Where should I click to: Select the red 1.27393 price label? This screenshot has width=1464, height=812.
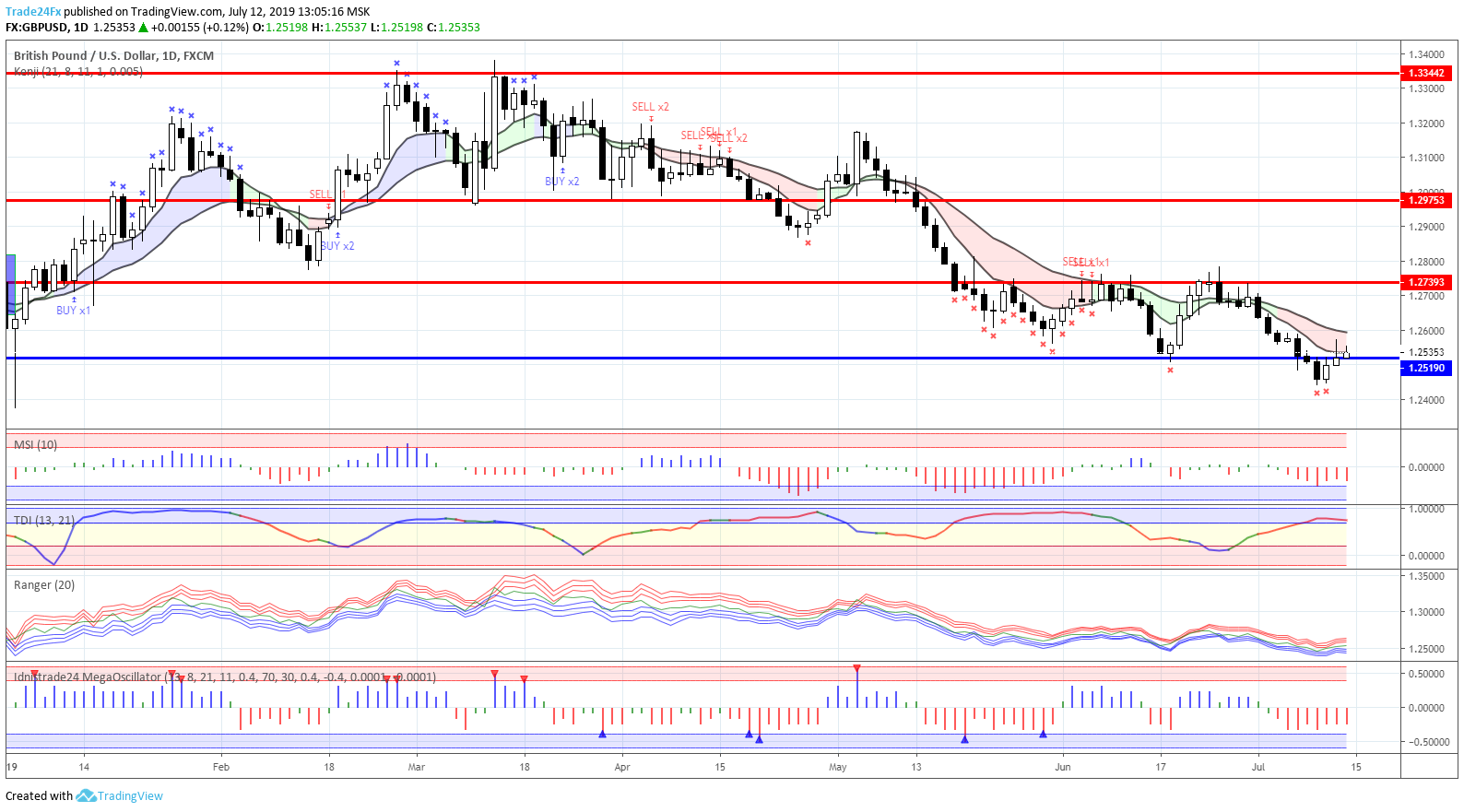tap(1426, 282)
